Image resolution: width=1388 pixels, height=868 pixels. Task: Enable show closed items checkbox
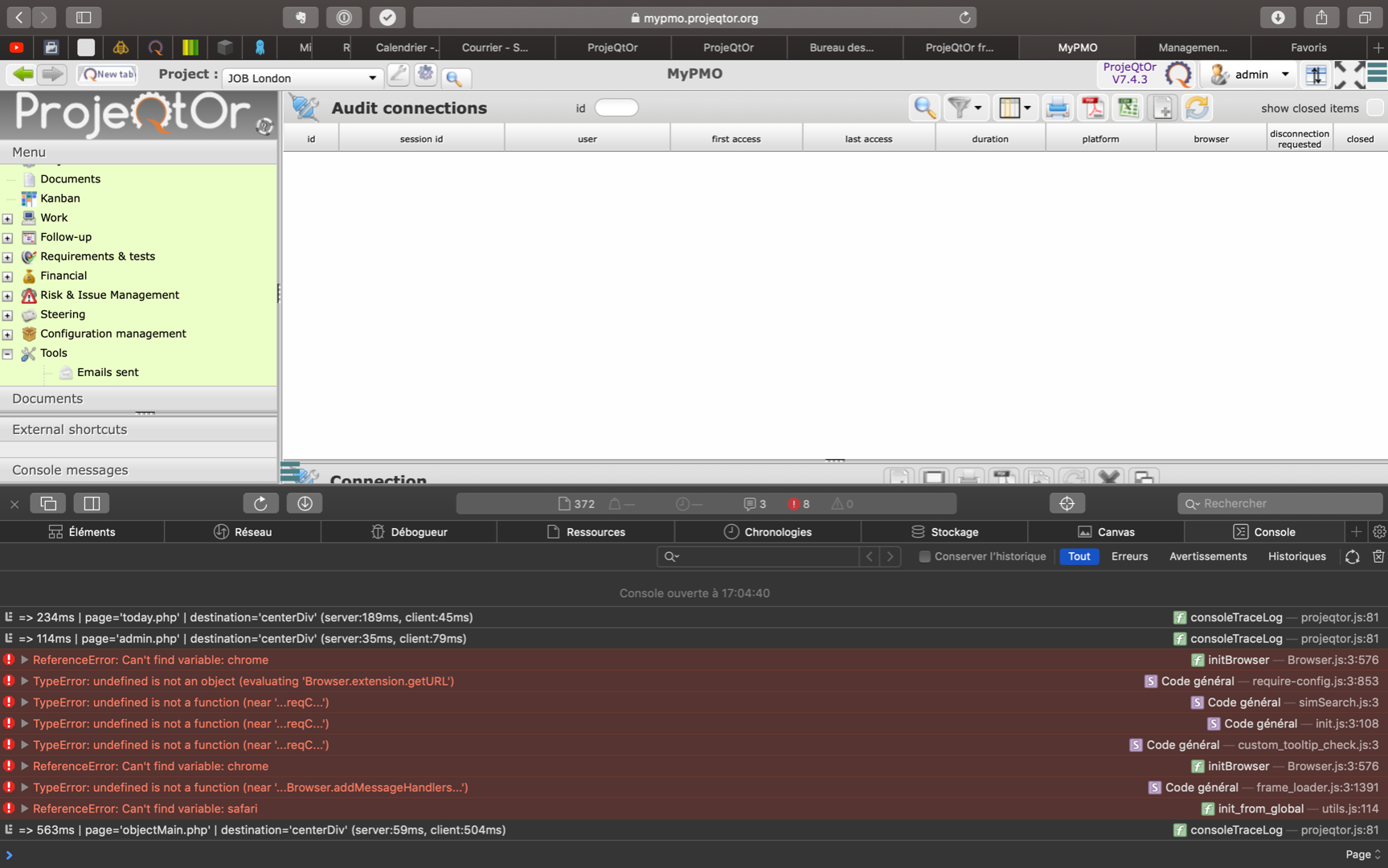1374,108
